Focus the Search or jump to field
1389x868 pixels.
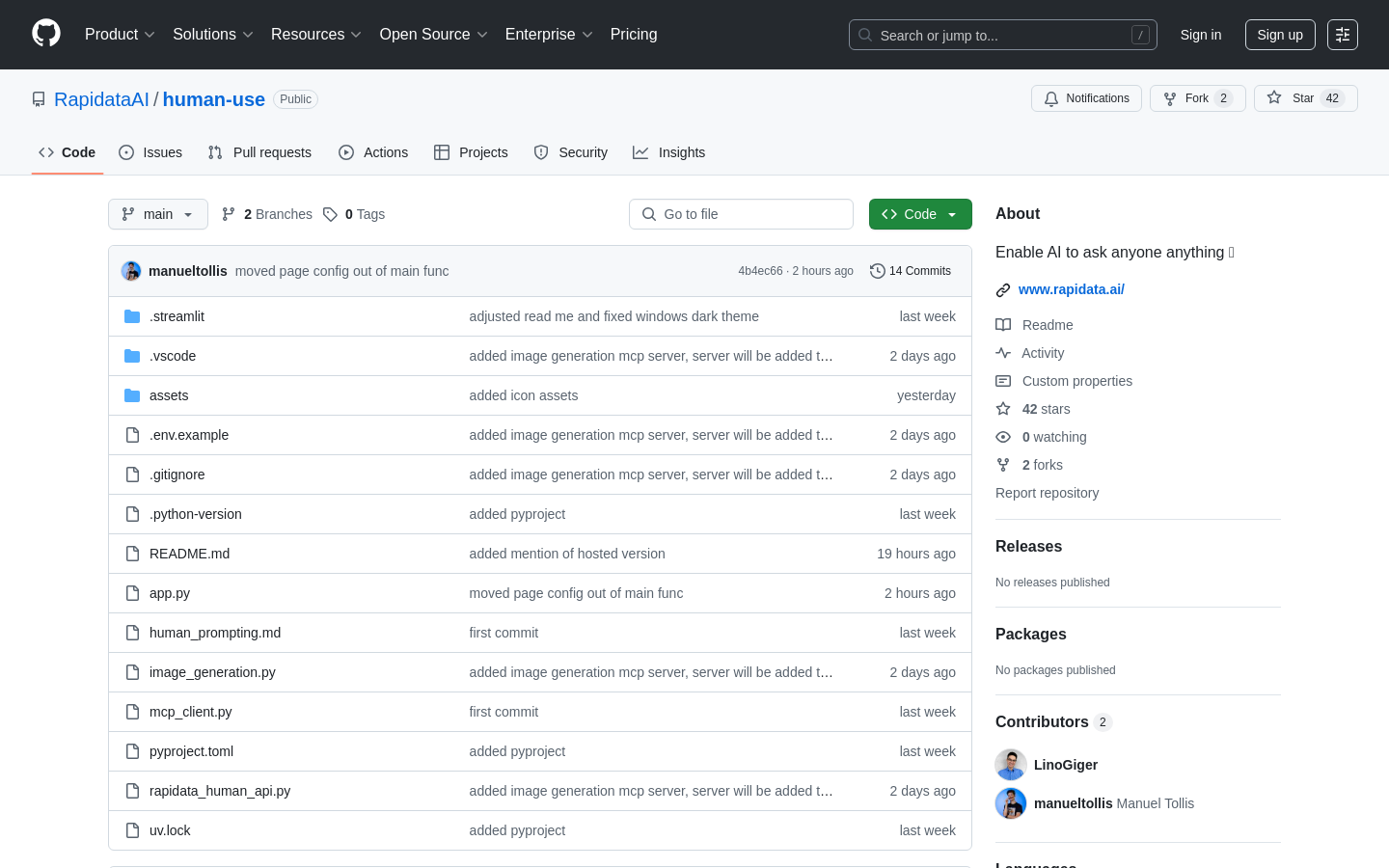(1003, 35)
